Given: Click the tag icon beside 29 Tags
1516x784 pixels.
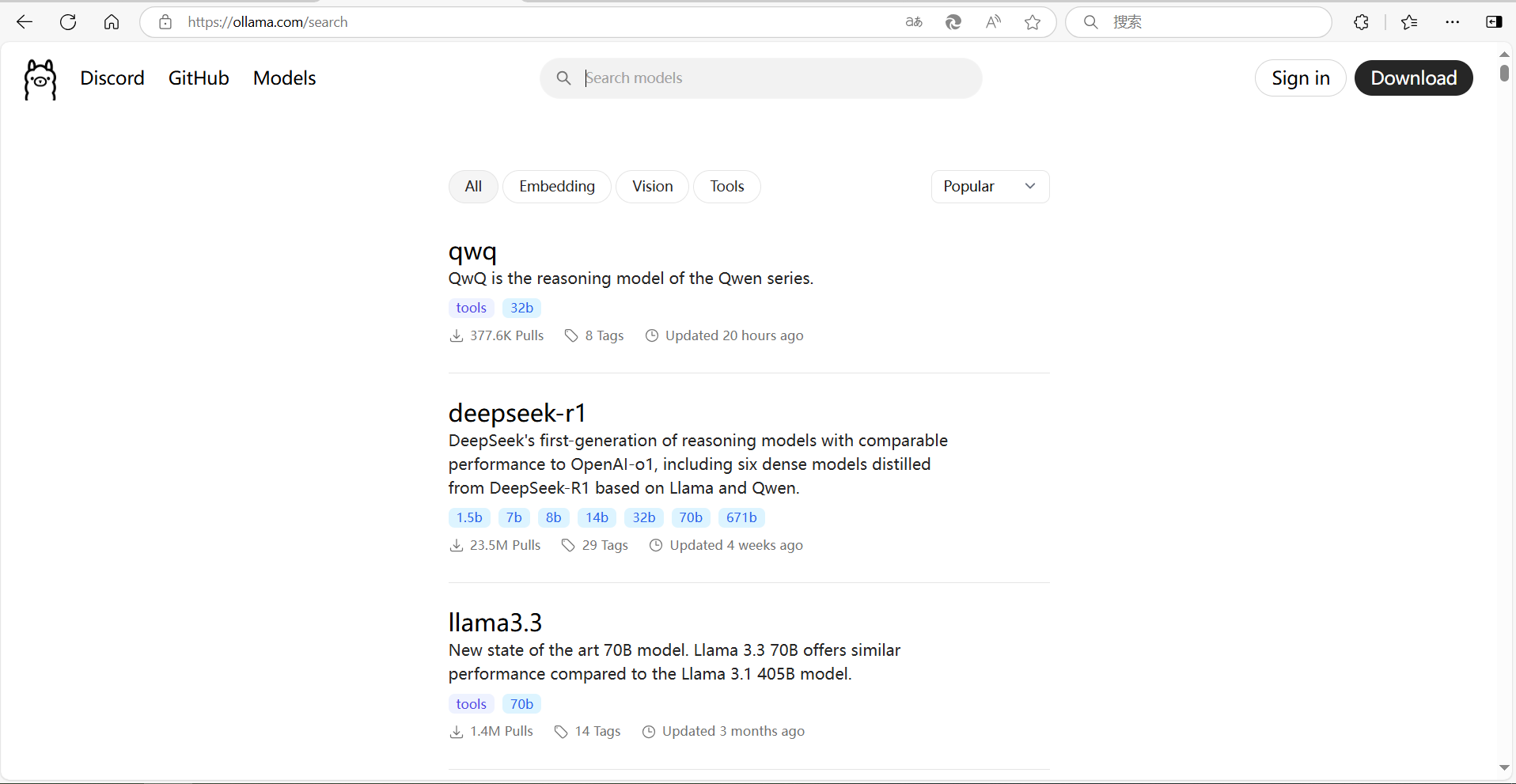Looking at the screenshot, I should 568,545.
